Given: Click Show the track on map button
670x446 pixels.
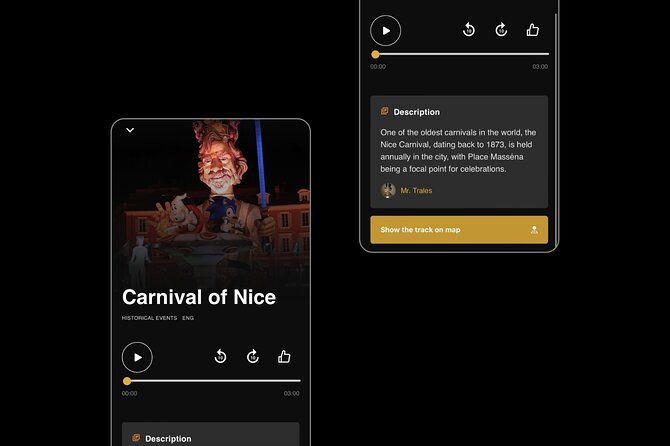Looking at the screenshot, I should click(459, 230).
